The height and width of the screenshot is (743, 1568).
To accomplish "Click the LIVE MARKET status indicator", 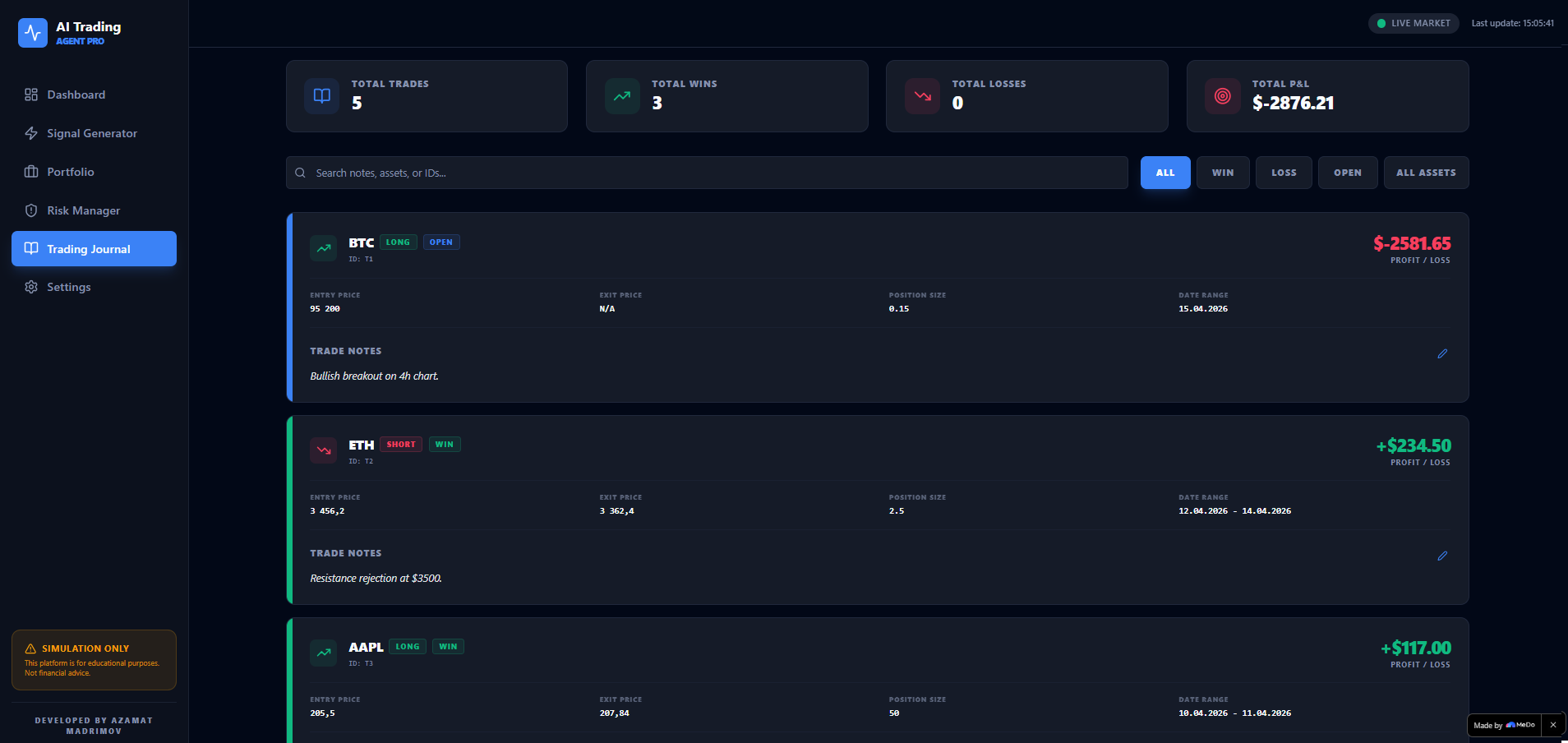I will click(1414, 23).
